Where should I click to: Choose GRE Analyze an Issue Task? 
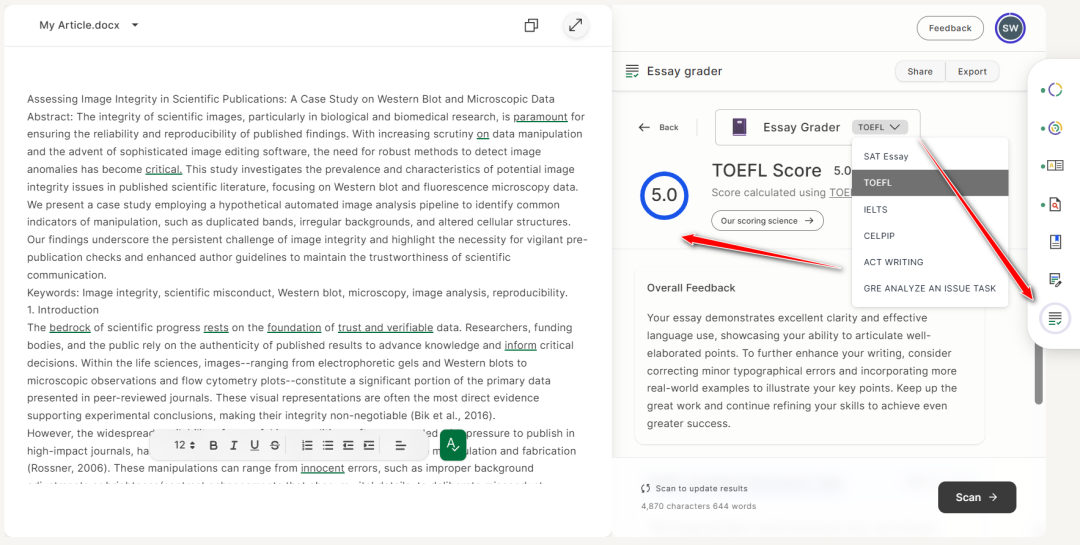click(929, 288)
